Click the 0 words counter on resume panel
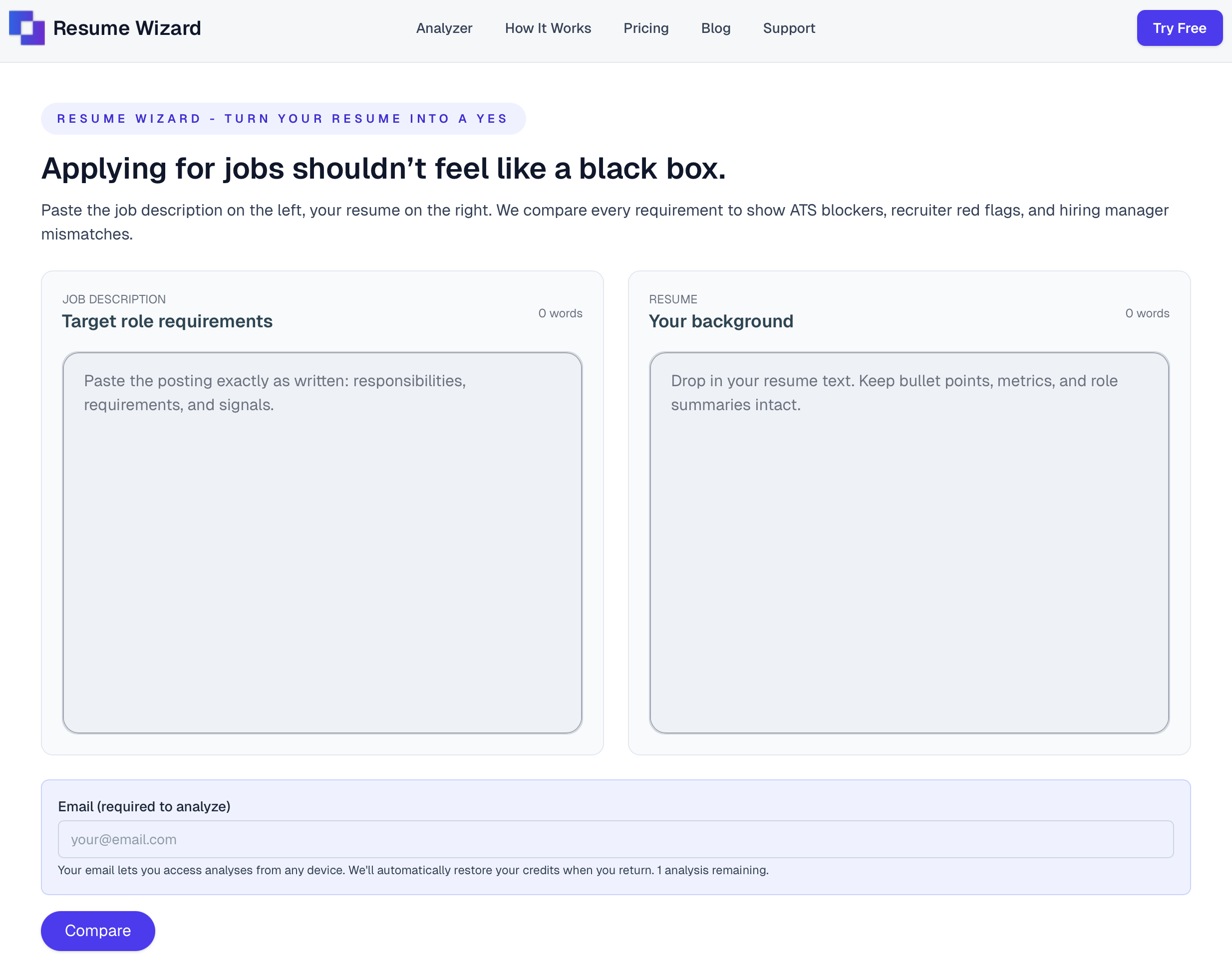Image resolution: width=1232 pixels, height=963 pixels. (1147, 313)
